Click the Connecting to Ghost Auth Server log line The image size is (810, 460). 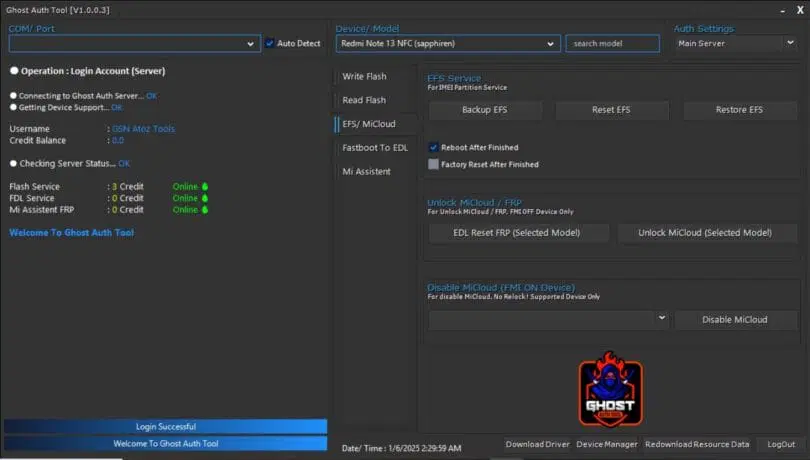84,96
